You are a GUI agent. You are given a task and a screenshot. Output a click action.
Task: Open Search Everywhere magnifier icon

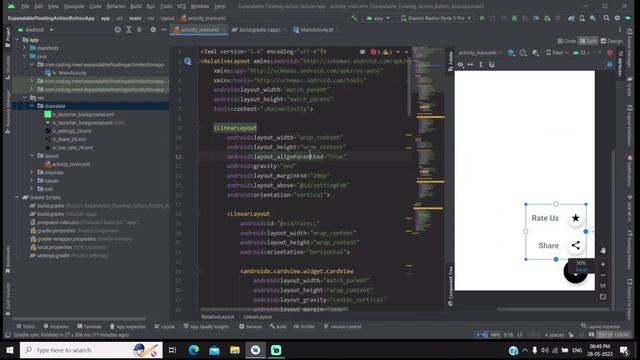pos(607,18)
